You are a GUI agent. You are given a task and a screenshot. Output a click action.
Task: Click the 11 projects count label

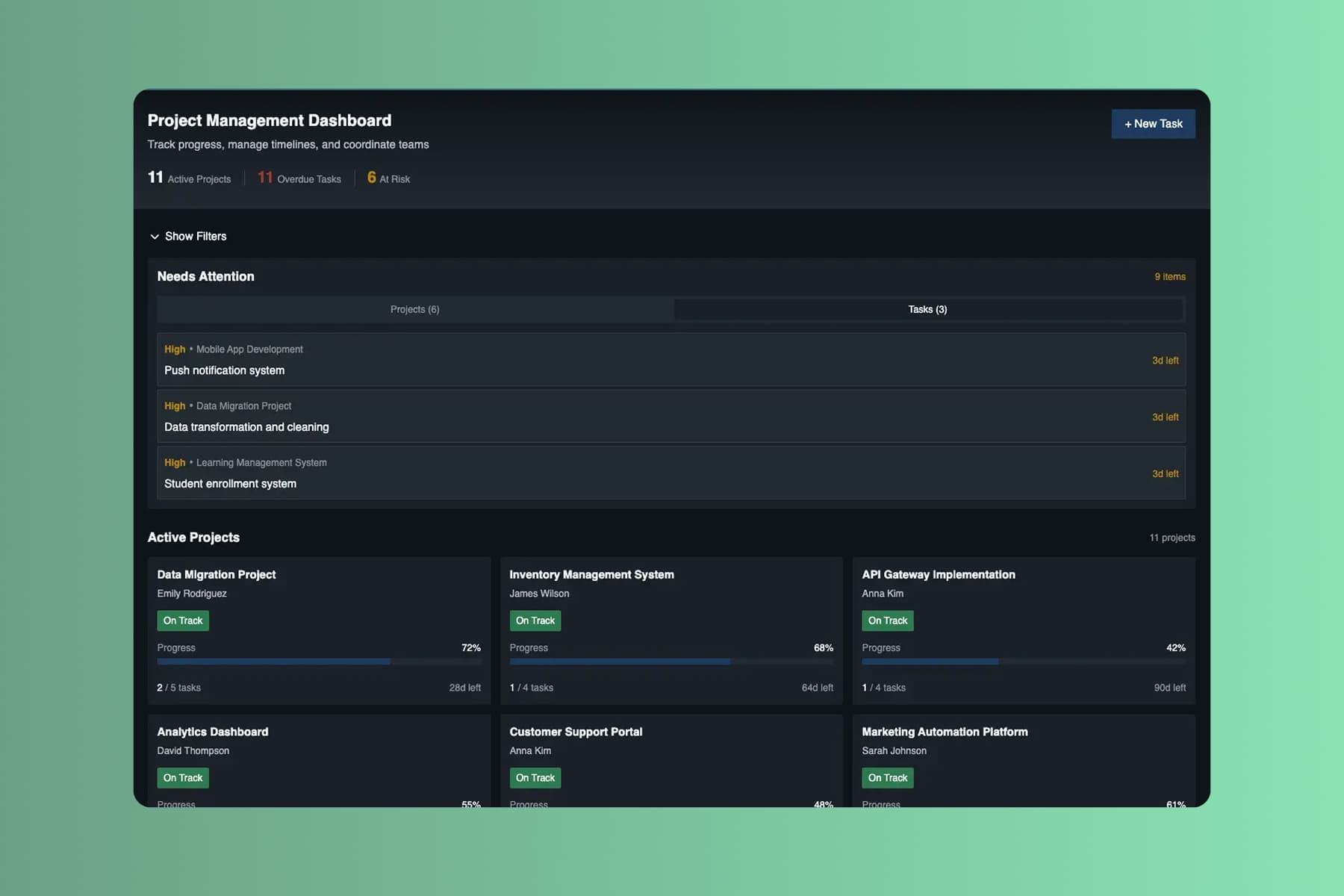coord(1172,538)
